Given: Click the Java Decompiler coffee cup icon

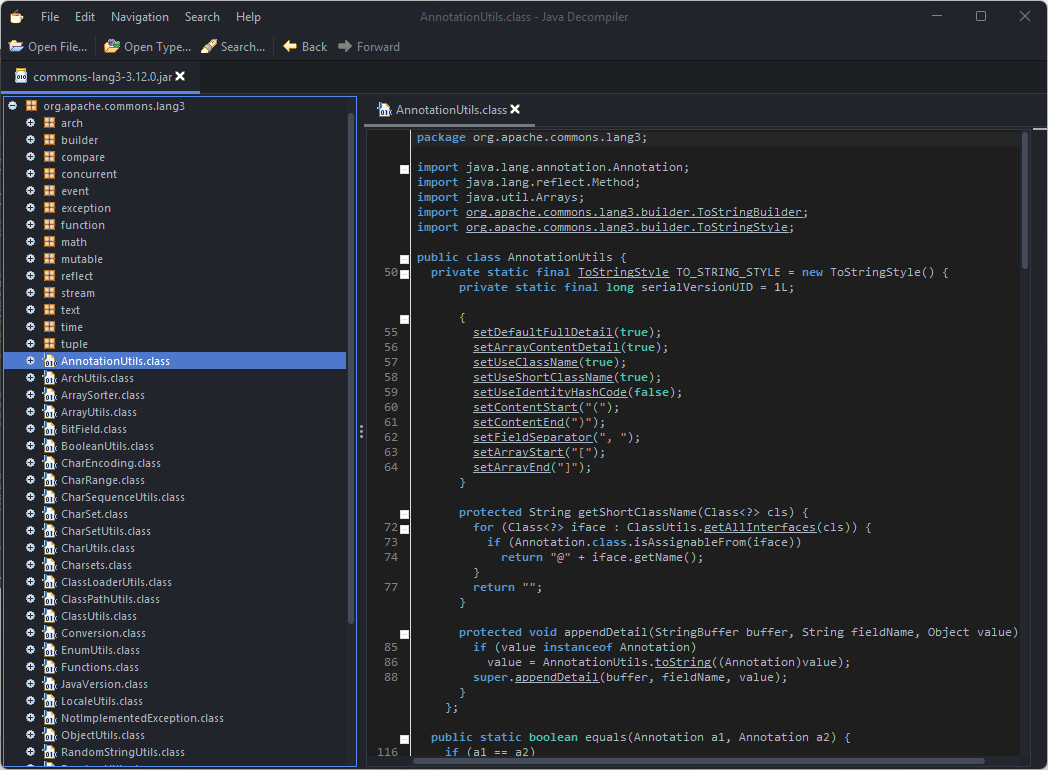Looking at the screenshot, I should (x=16, y=16).
